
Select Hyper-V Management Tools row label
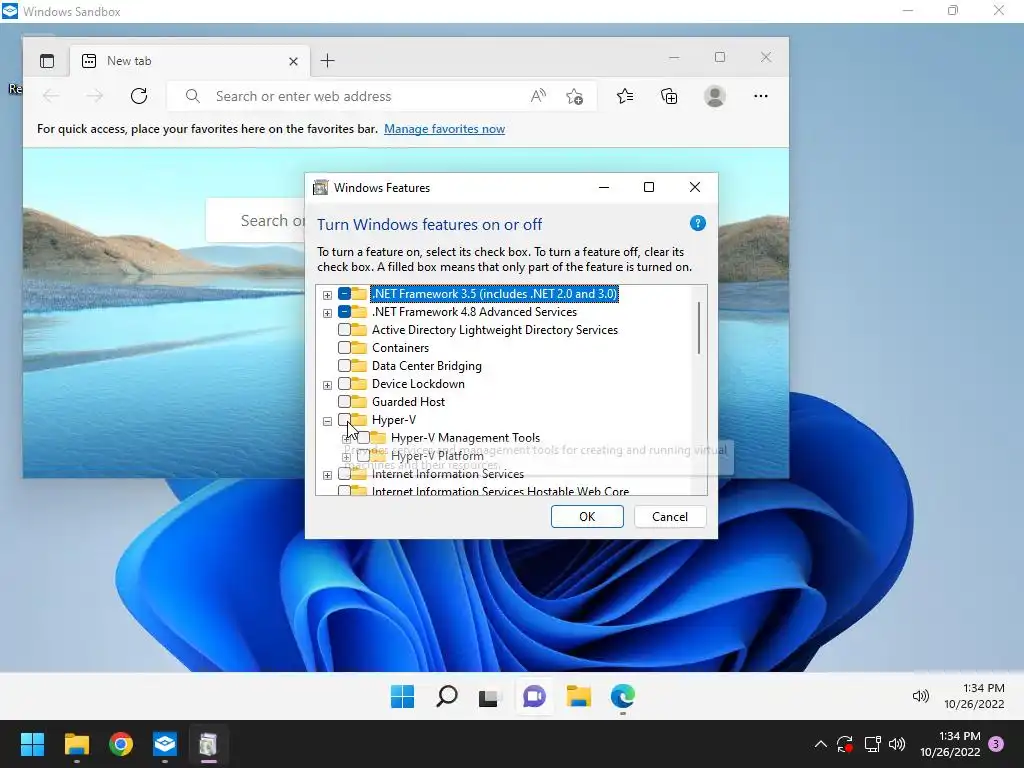[x=465, y=438]
